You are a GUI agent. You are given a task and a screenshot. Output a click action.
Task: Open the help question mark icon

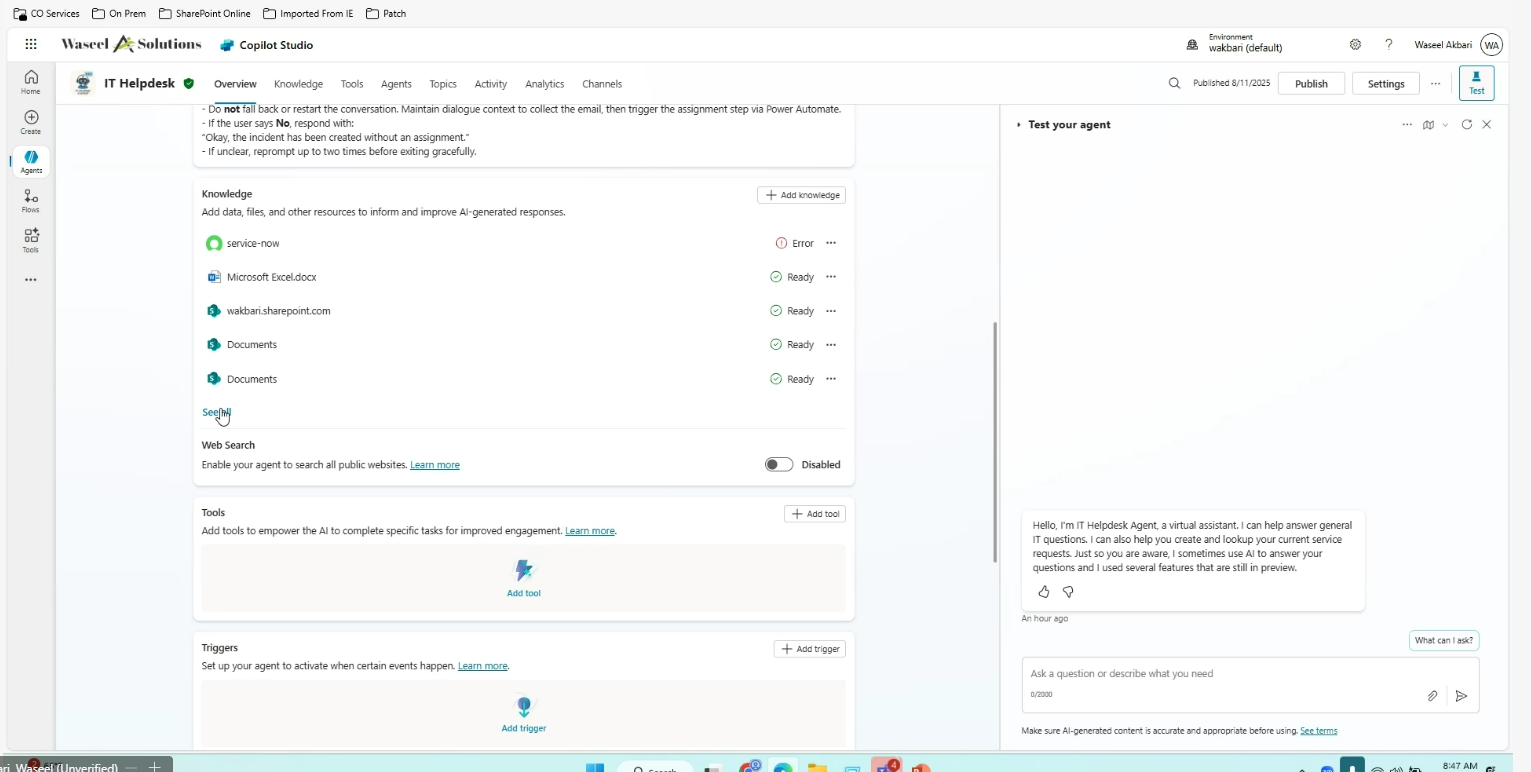pyautogui.click(x=1388, y=45)
